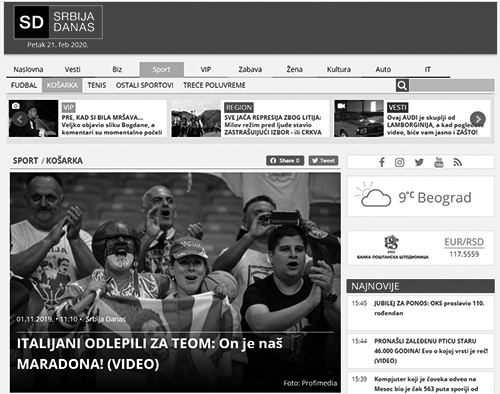
Task: Click the search magnifier icon
Action: point(402,85)
